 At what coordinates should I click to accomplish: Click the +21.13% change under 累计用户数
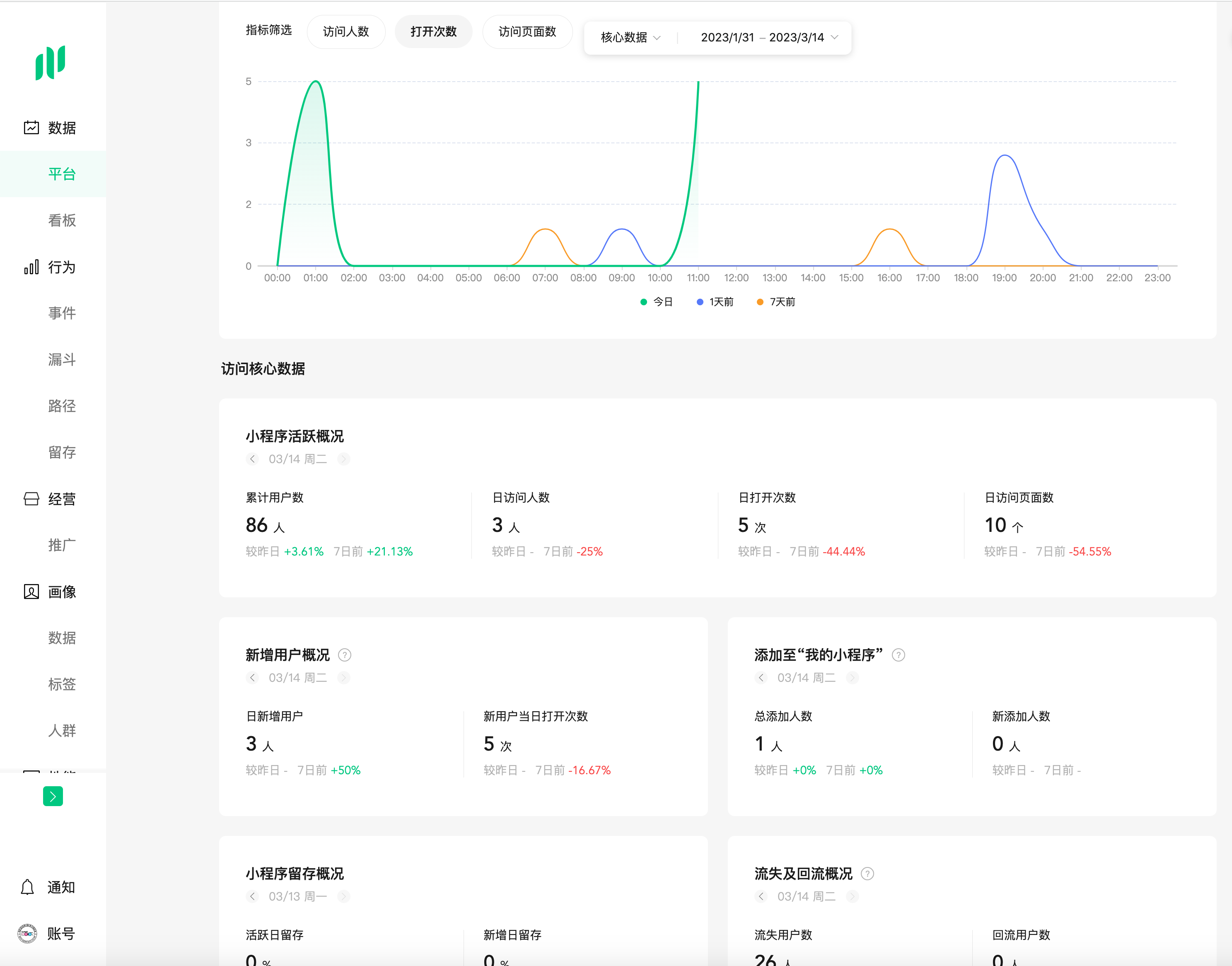tap(390, 551)
